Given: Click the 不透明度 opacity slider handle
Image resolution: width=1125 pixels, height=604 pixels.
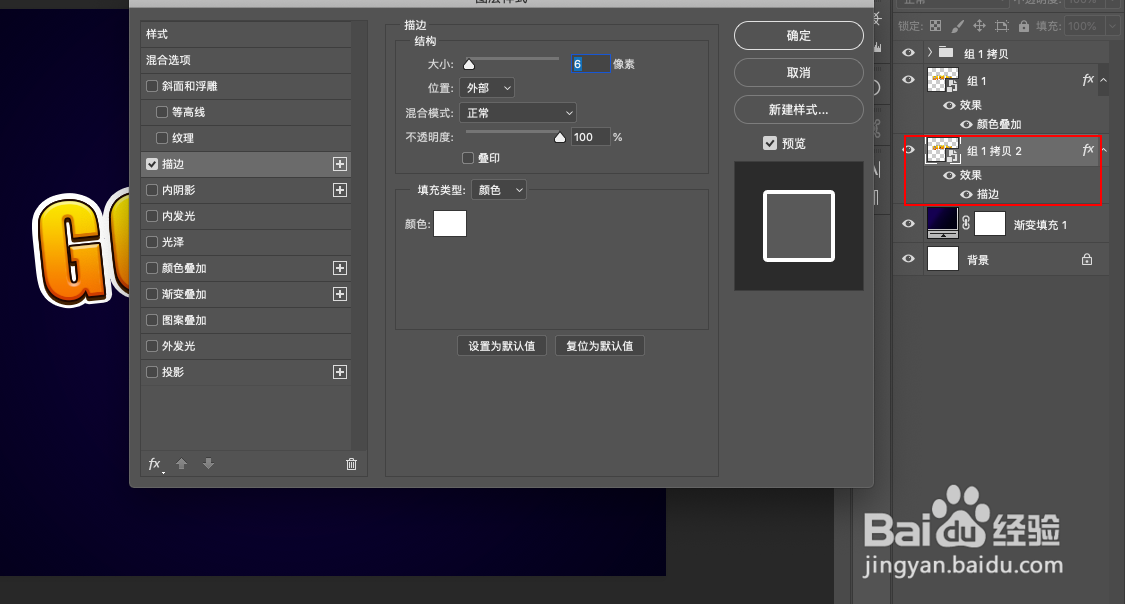Looking at the screenshot, I should [560, 137].
